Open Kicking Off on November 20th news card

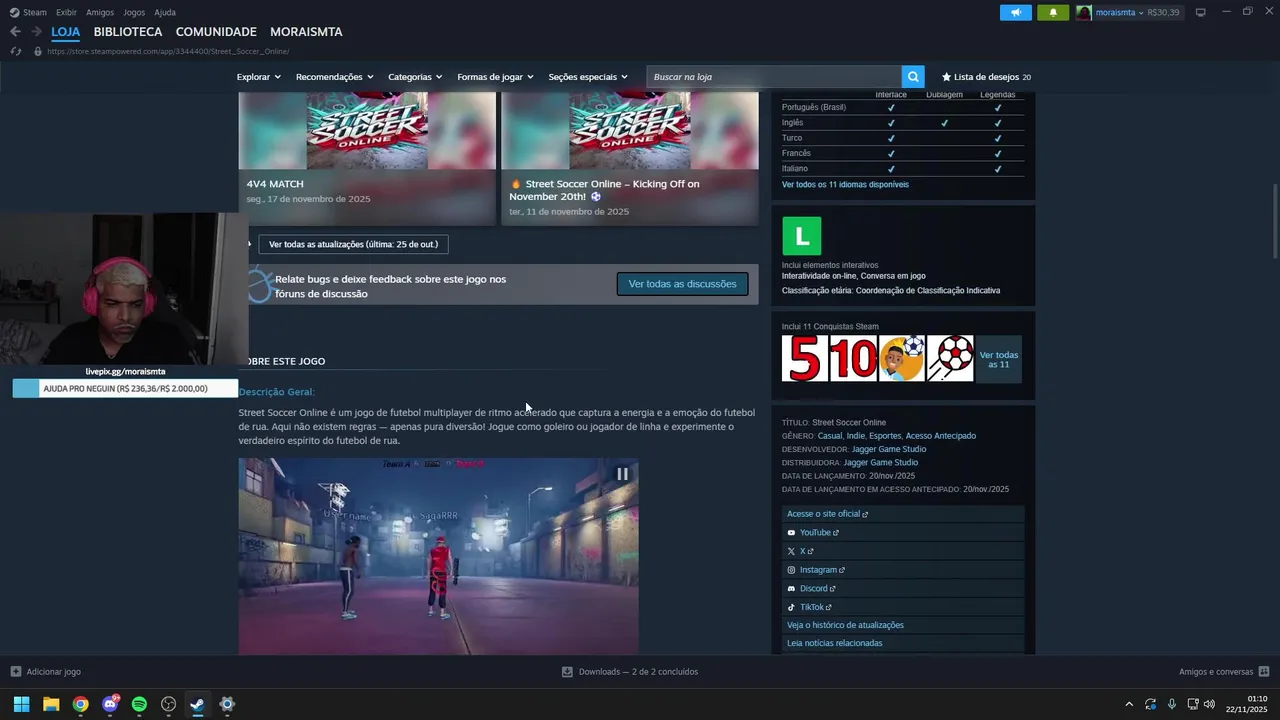click(630, 158)
